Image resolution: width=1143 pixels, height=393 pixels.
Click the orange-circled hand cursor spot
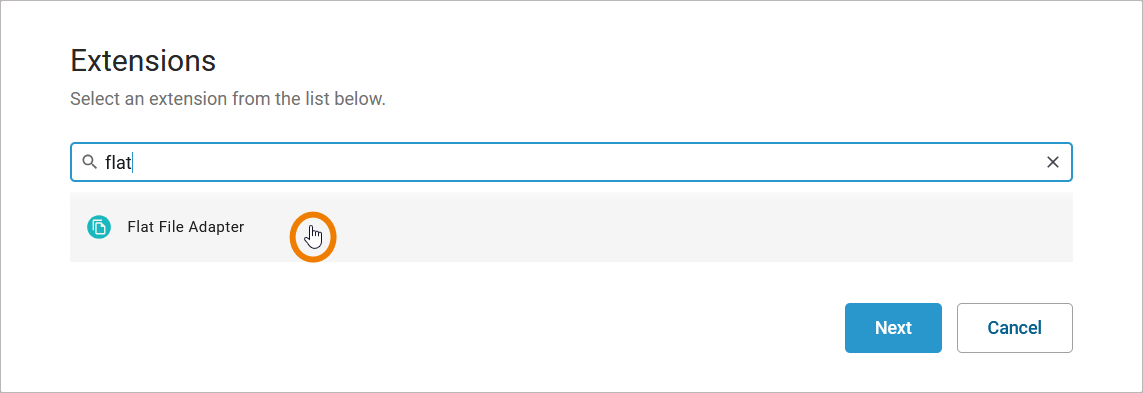point(313,237)
